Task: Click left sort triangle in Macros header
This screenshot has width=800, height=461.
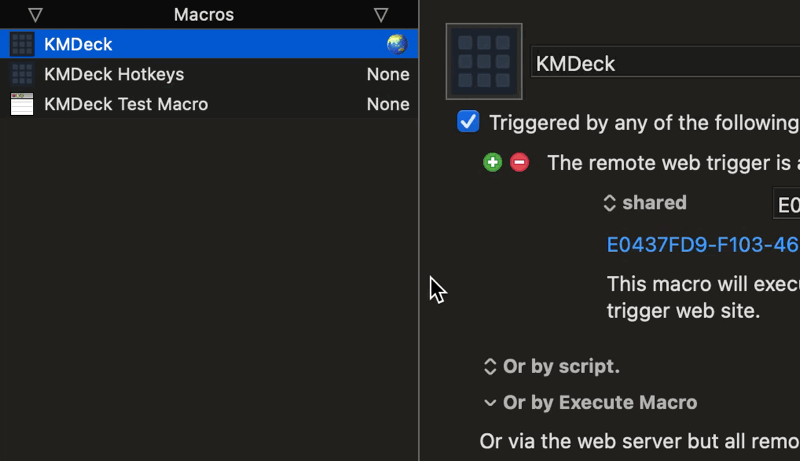Action: (35, 15)
